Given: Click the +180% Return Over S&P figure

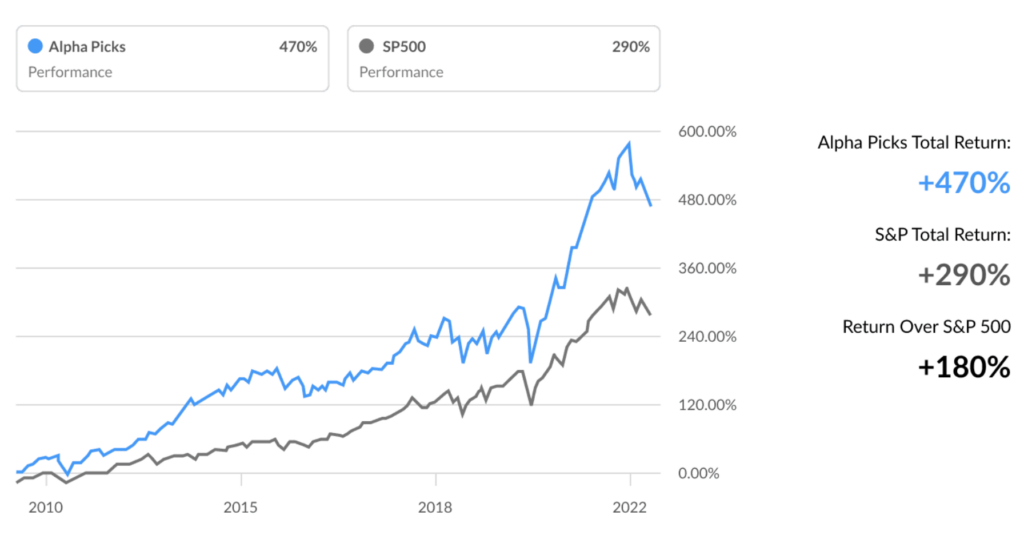Looking at the screenshot, I should (x=964, y=367).
